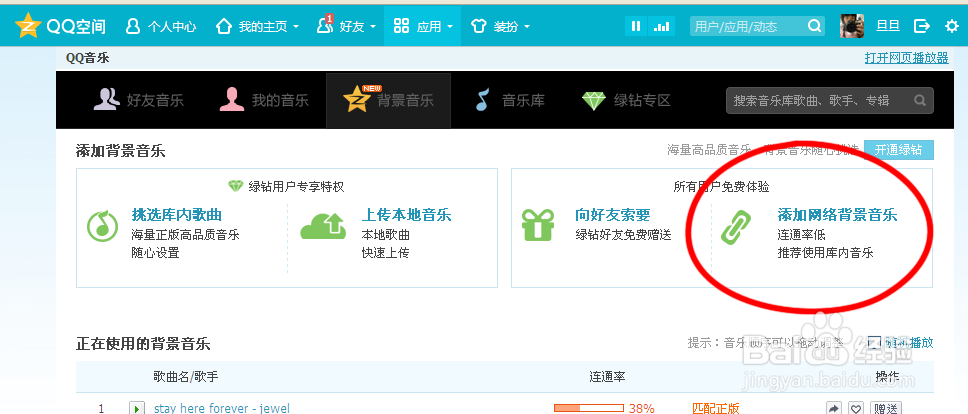Switch to the 音乐库 tab

tap(510, 101)
